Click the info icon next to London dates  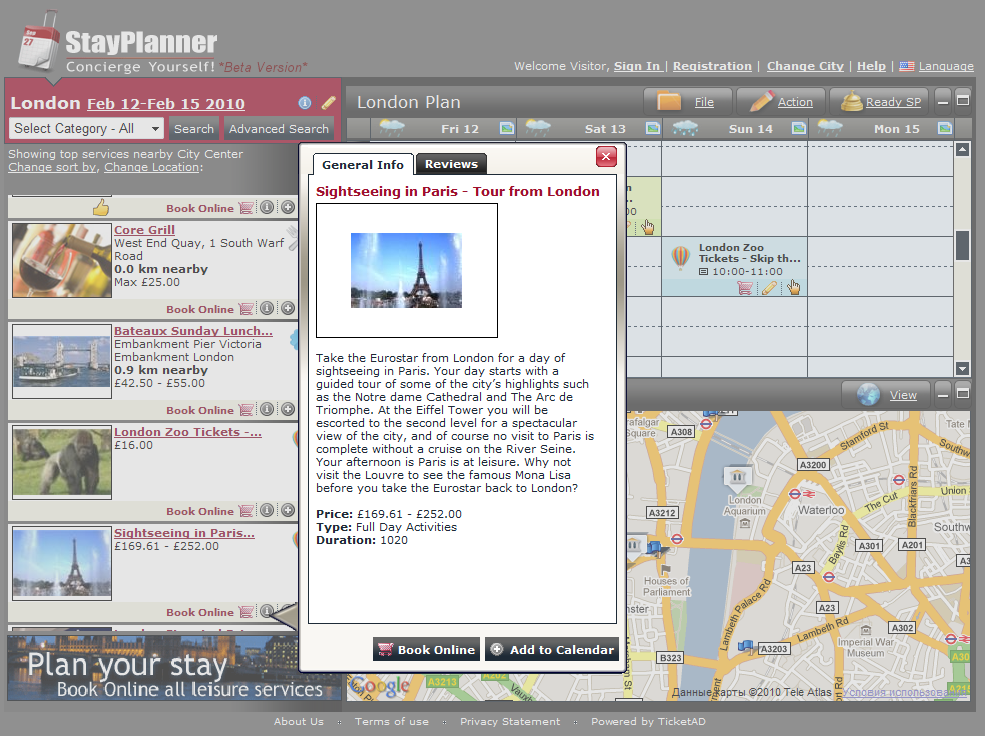point(305,103)
